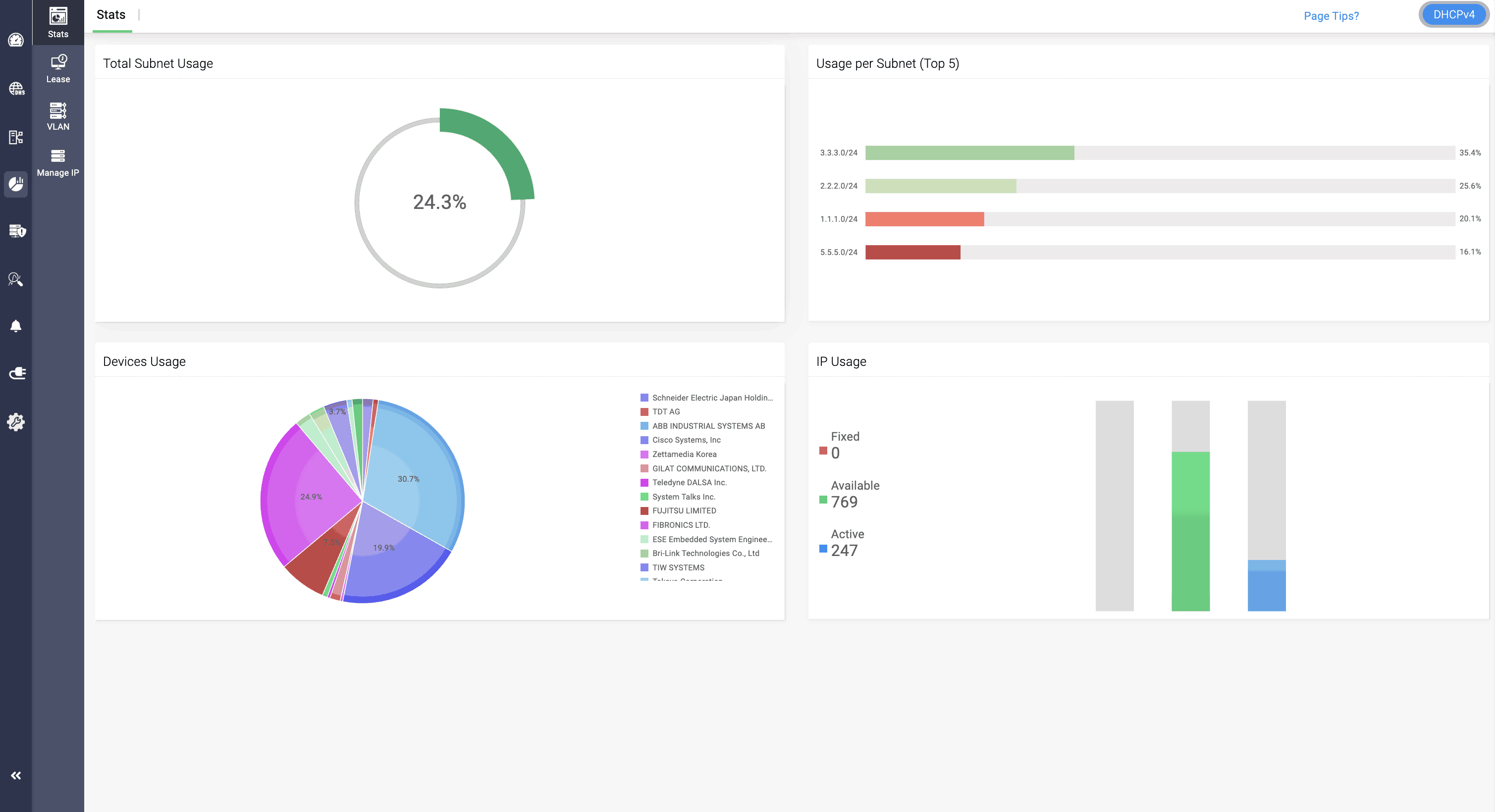Select the network analysis magnifier icon
Viewport: 1495px width, 812px height.
click(16, 279)
